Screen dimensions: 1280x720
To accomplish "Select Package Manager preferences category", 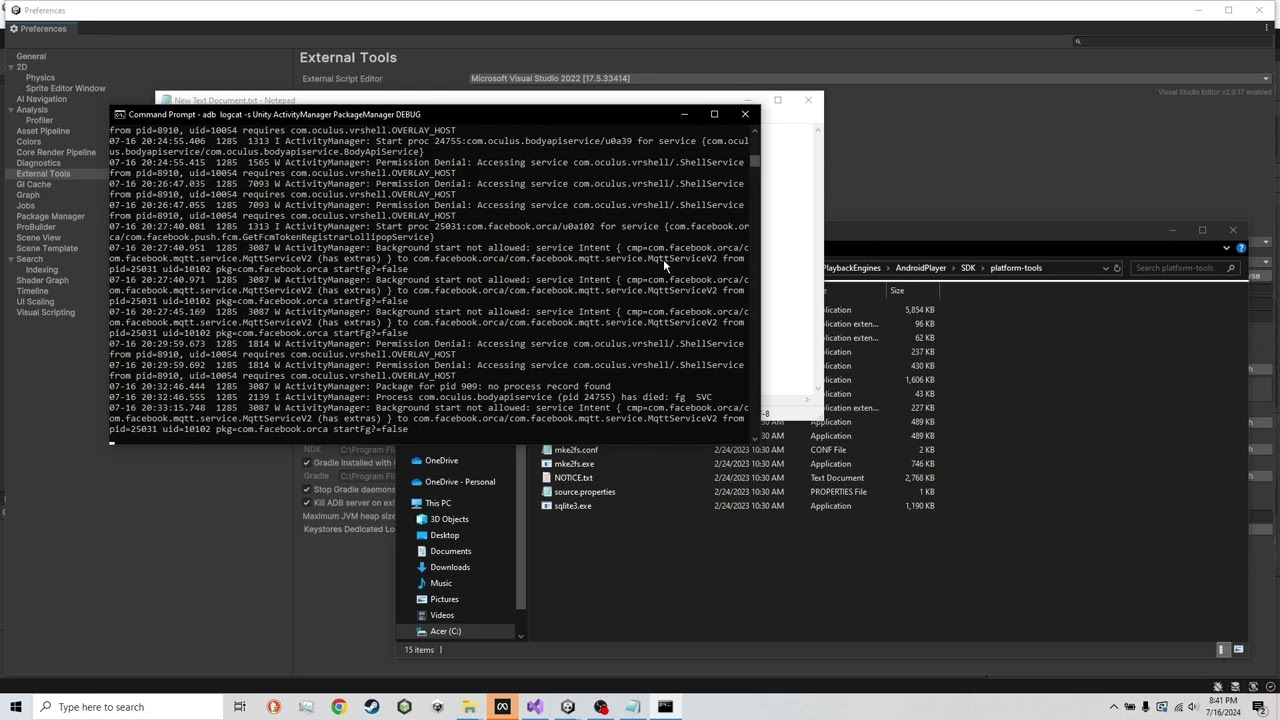I will (50, 216).
